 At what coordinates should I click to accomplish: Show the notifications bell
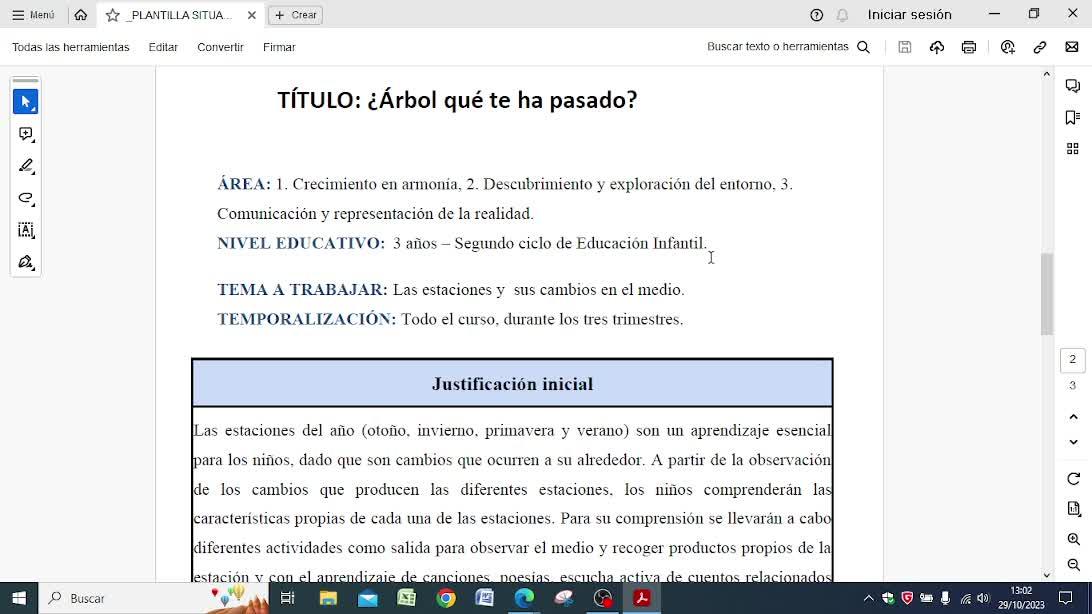[x=842, y=15]
